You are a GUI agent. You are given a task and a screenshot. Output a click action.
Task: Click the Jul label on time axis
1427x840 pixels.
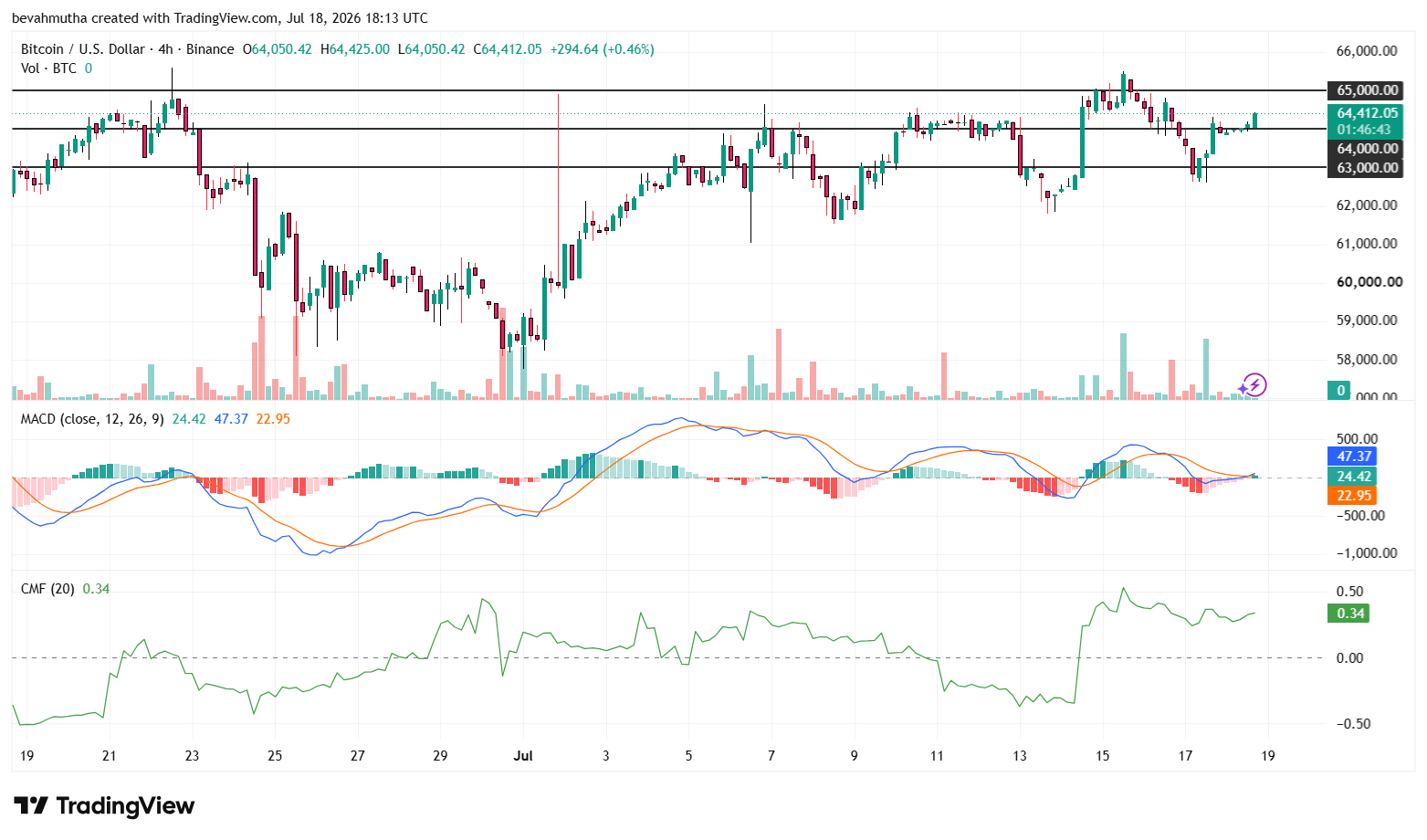coord(523,756)
